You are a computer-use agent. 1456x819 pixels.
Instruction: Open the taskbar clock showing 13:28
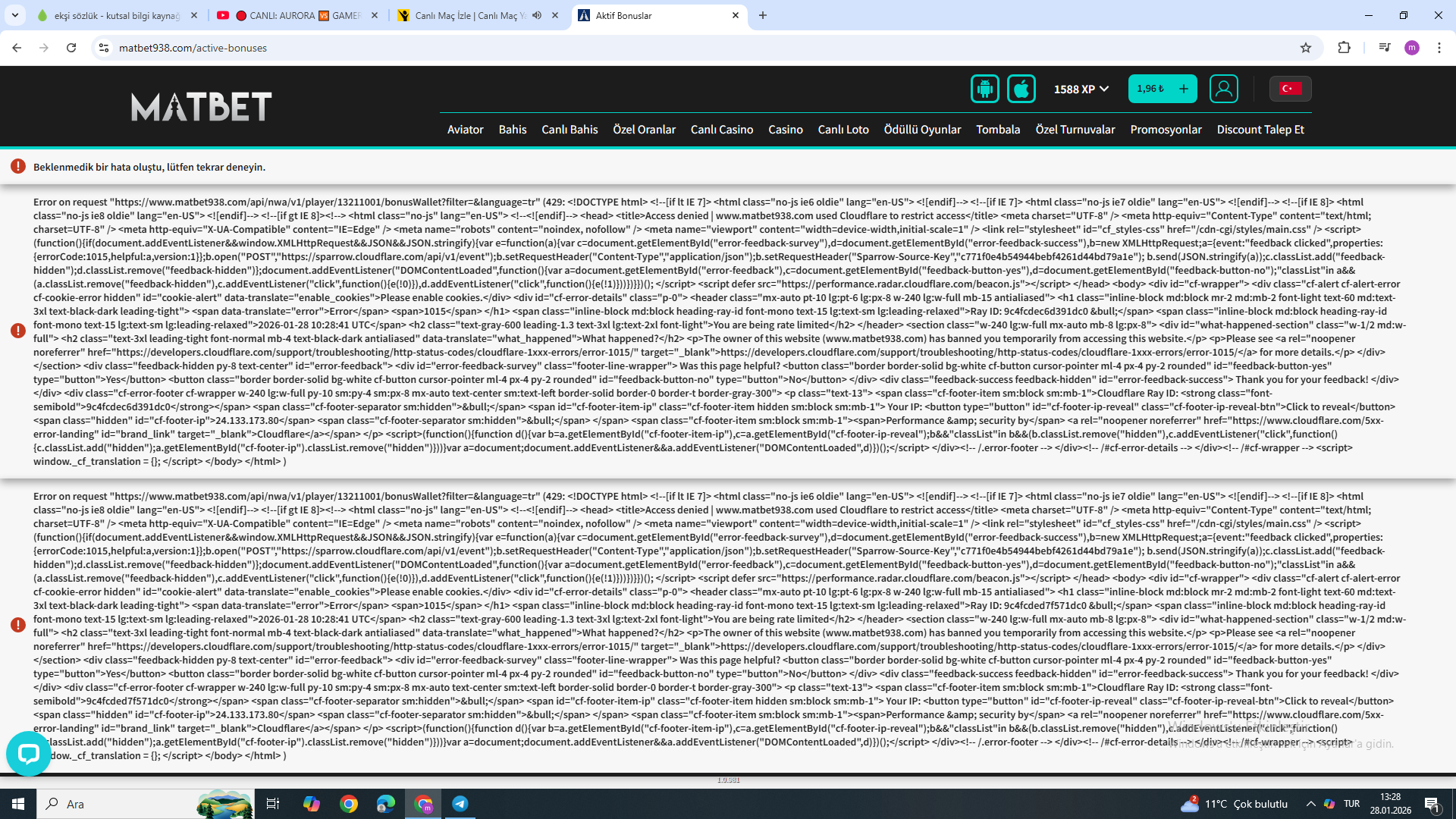1390,804
